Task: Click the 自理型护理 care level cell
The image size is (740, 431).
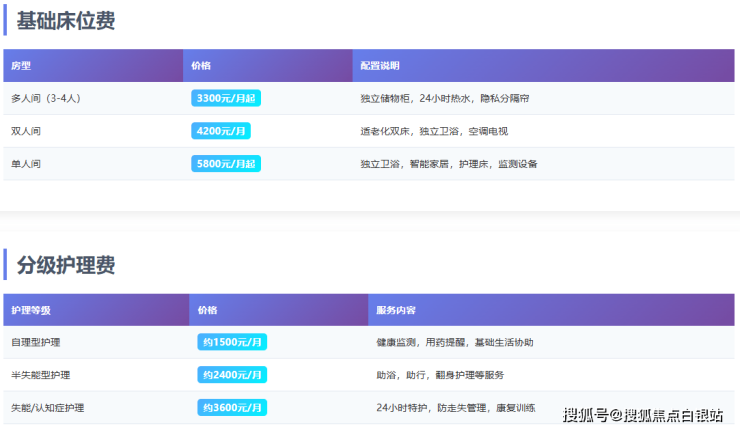Action: coord(36,342)
